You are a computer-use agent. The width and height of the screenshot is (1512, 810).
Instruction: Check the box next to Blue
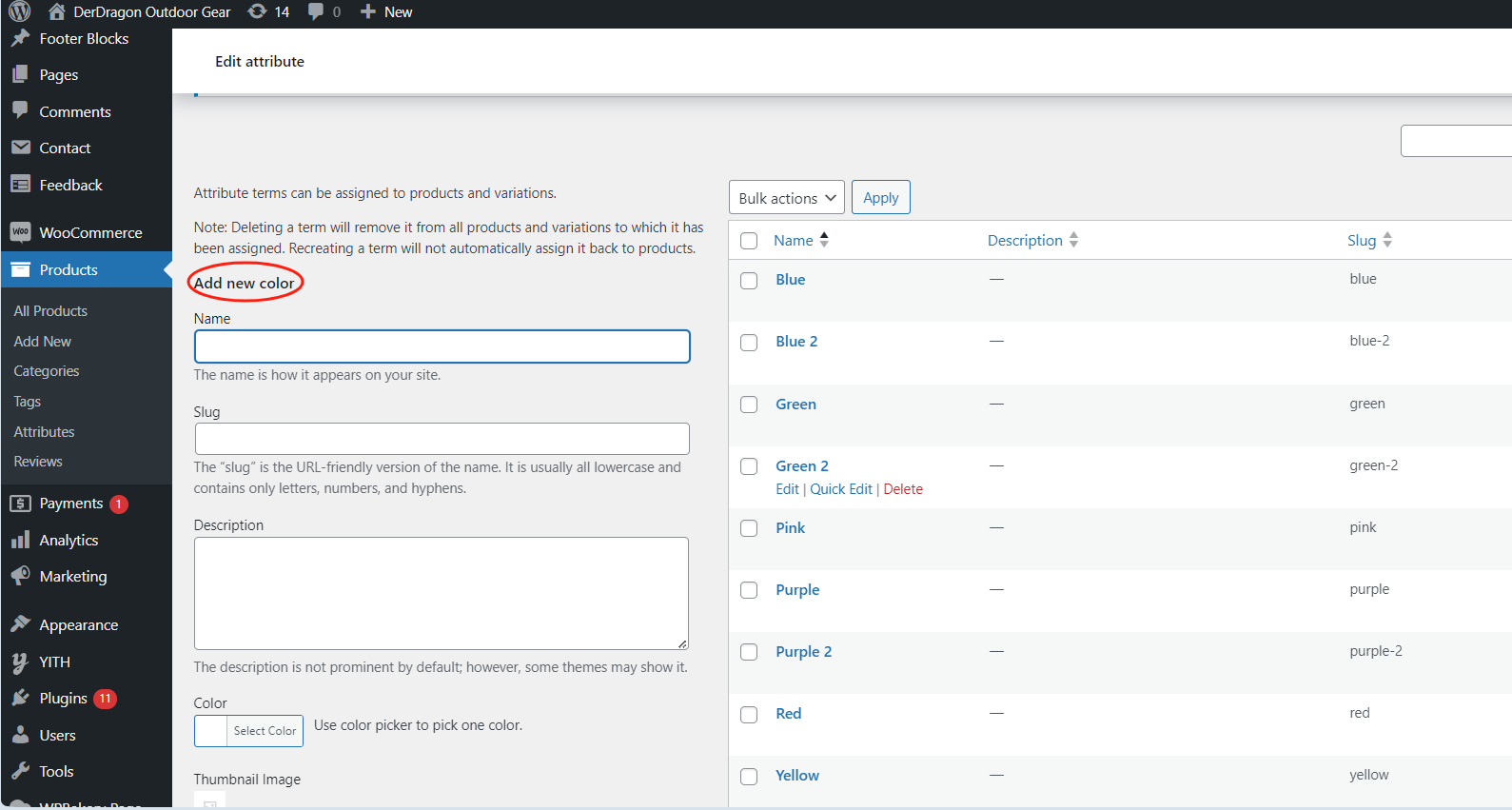point(749,280)
